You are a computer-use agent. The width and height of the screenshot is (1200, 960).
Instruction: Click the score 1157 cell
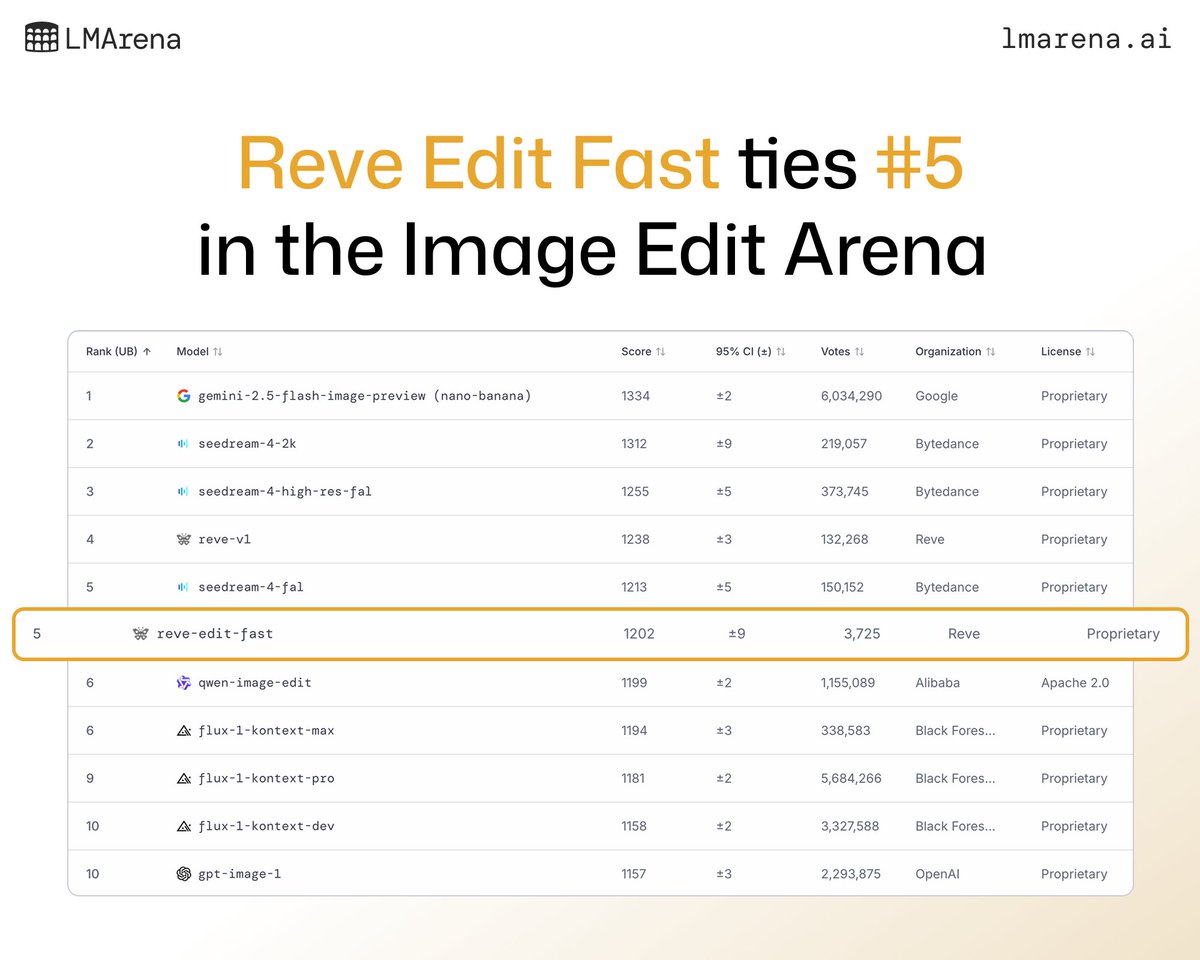(634, 874)
